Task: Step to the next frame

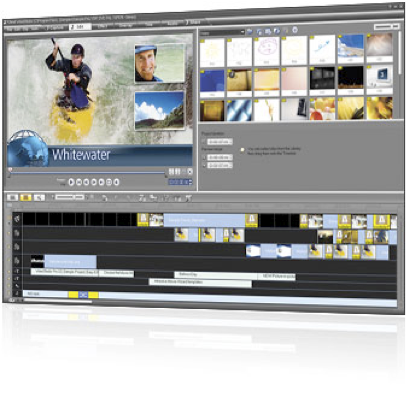Action: (x=94, y=182)
